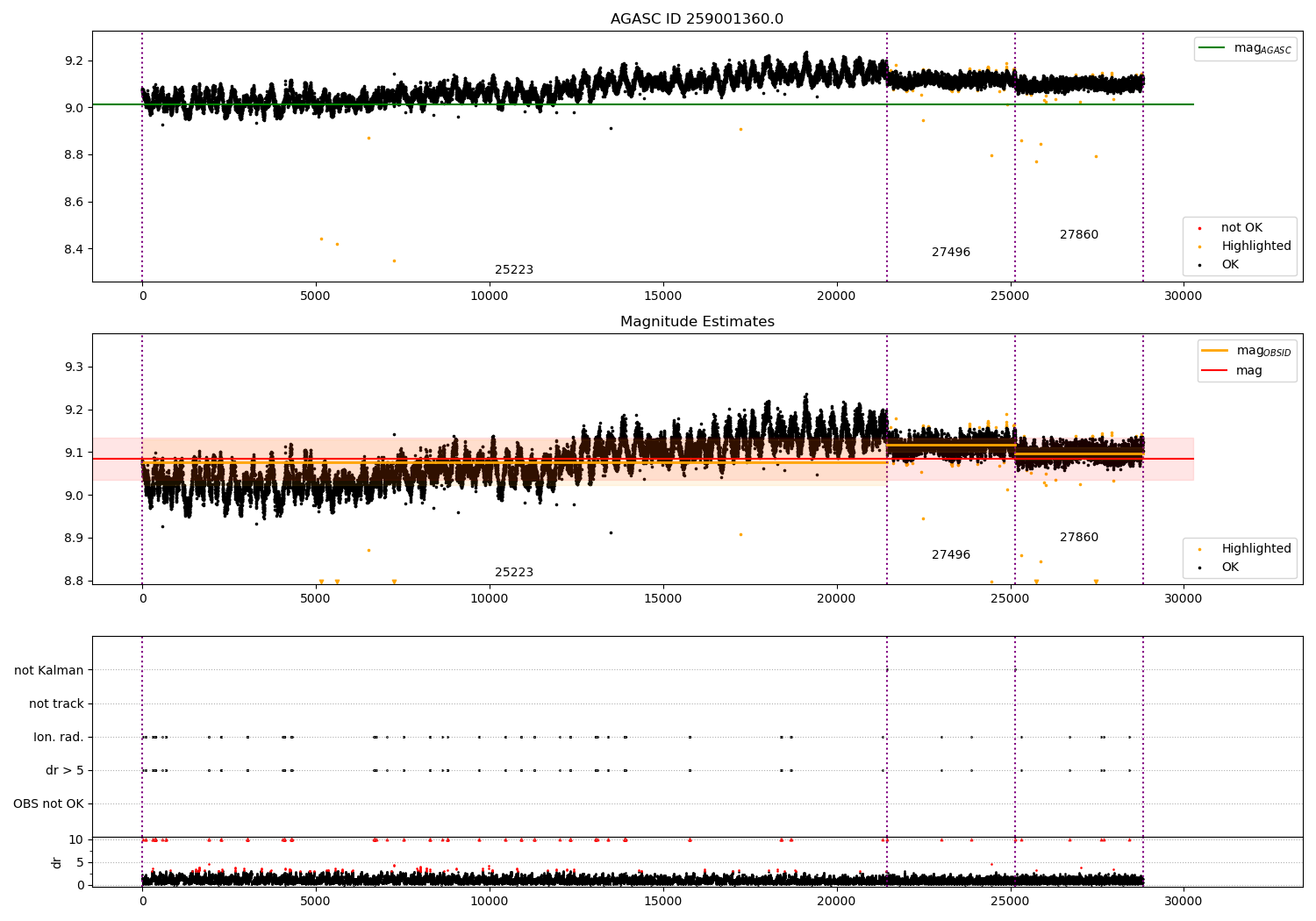Click 'OK' entry in top plot's lower legend
Screen dimensions: 1316x921
pos(1230,265)
